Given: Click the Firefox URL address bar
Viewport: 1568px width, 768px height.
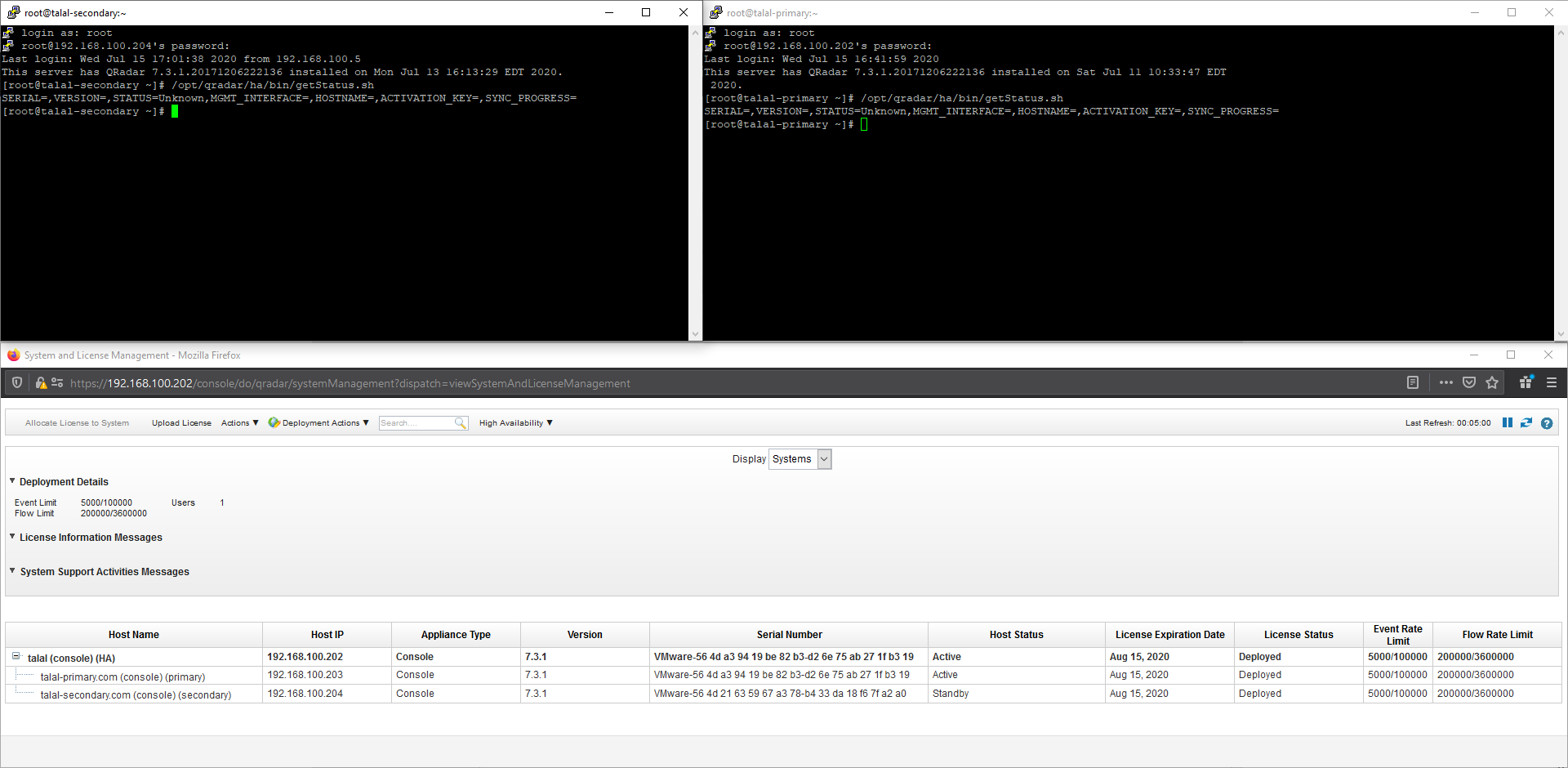Looking at the screenshot, I should (719, 383).
